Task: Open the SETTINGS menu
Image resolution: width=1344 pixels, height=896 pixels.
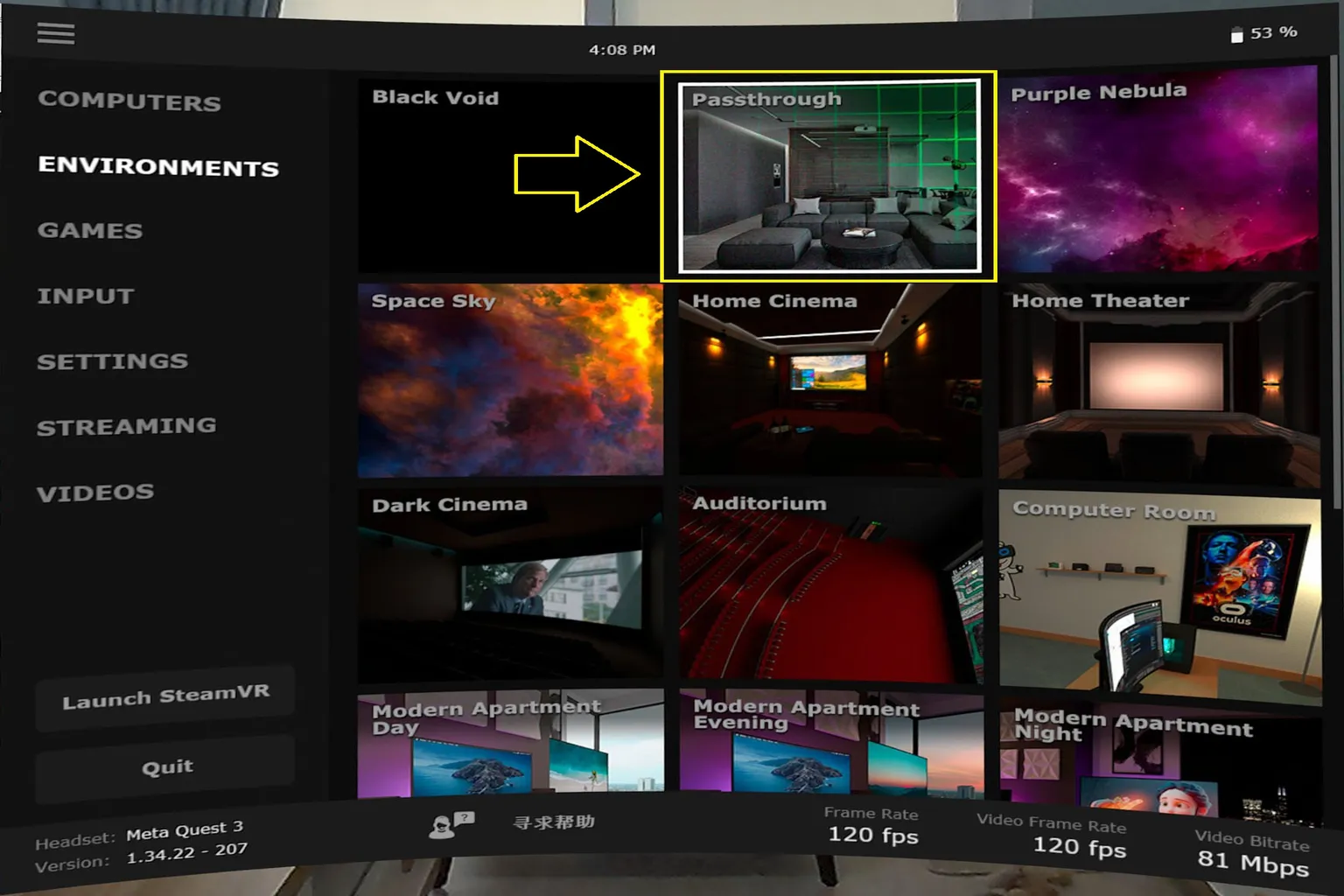Action: tap(112, 360)
